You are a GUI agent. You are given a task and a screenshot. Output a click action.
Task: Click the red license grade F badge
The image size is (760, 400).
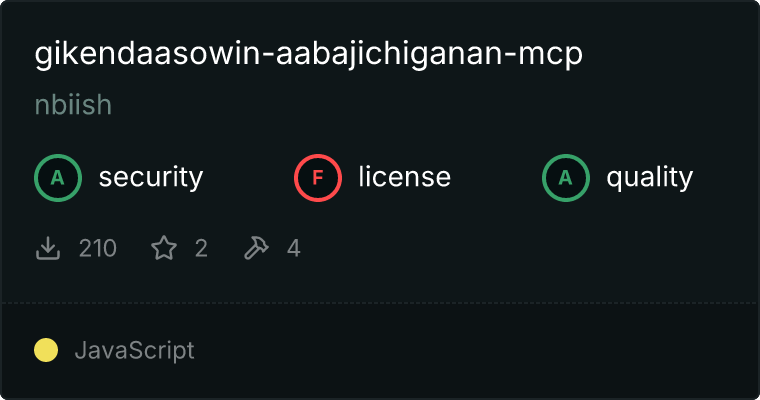(318, 178)
